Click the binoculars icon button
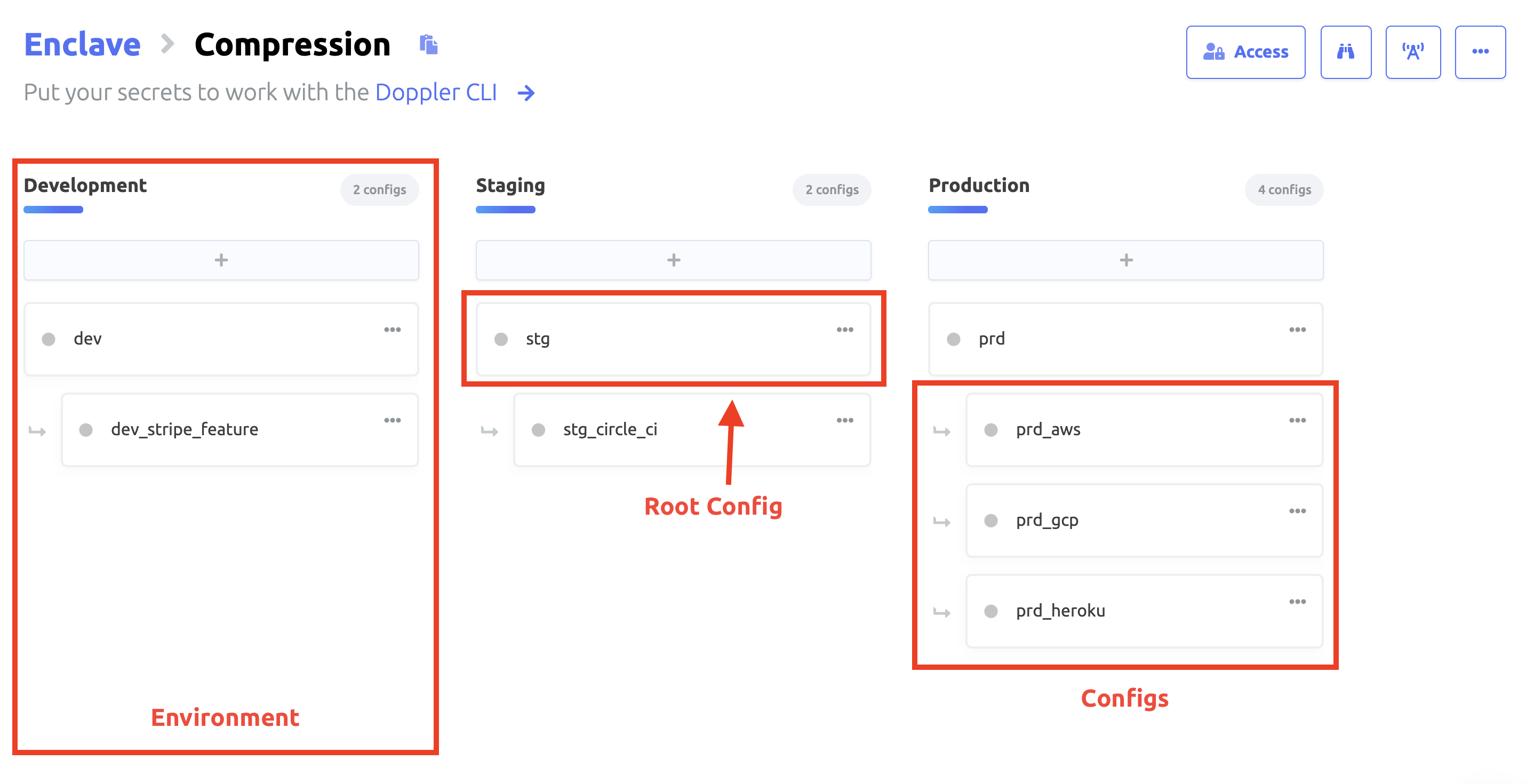This screenshot has height=784, width=1534. click(1345, 52)
